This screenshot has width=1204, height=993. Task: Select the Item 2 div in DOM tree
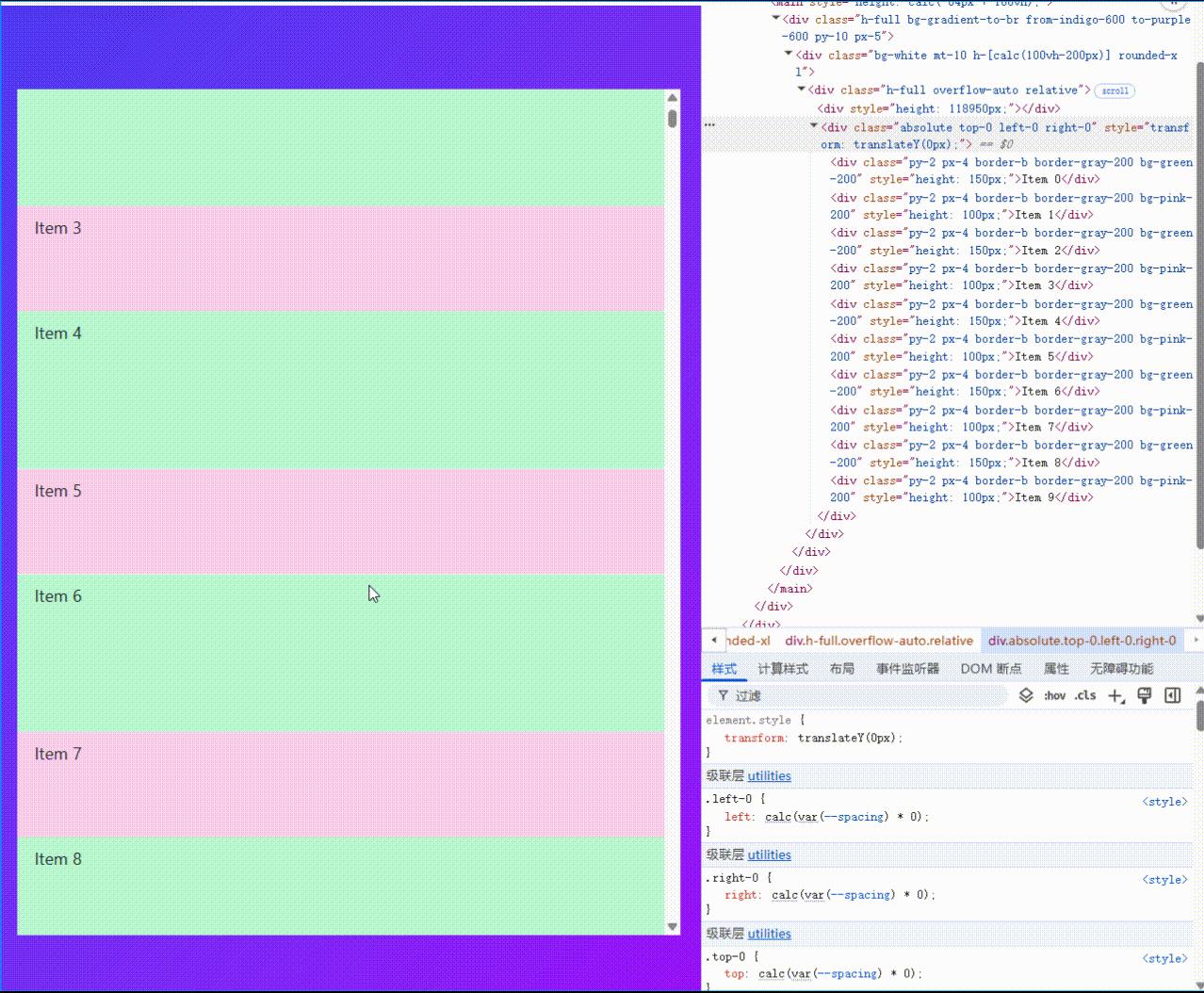pyautogui.click(x=1011, y=241)
